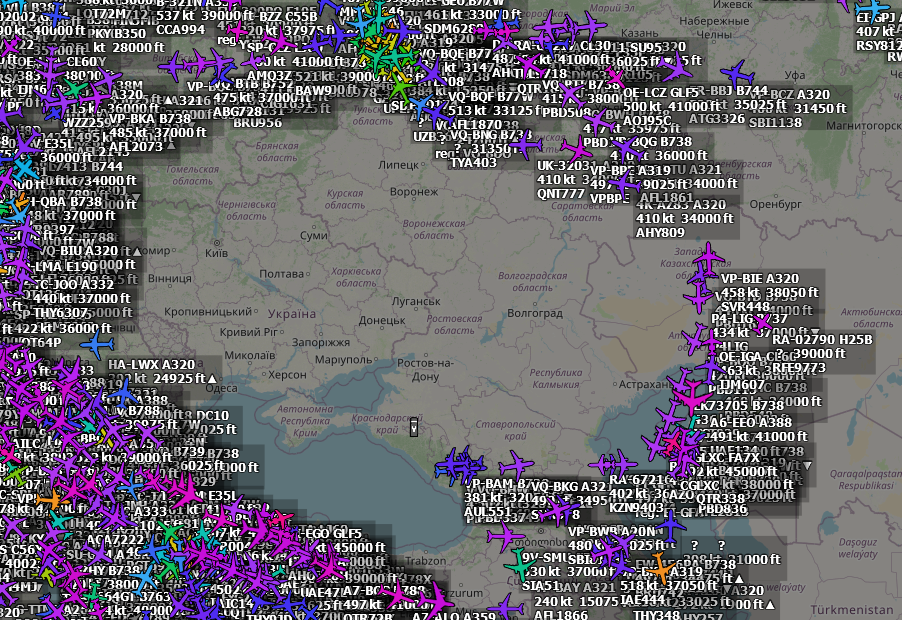Click the AFL1866 callsign label
Image resolution: width=902 pixels, height=620 pixels.
pyautogui.click(x=561, y=614)
